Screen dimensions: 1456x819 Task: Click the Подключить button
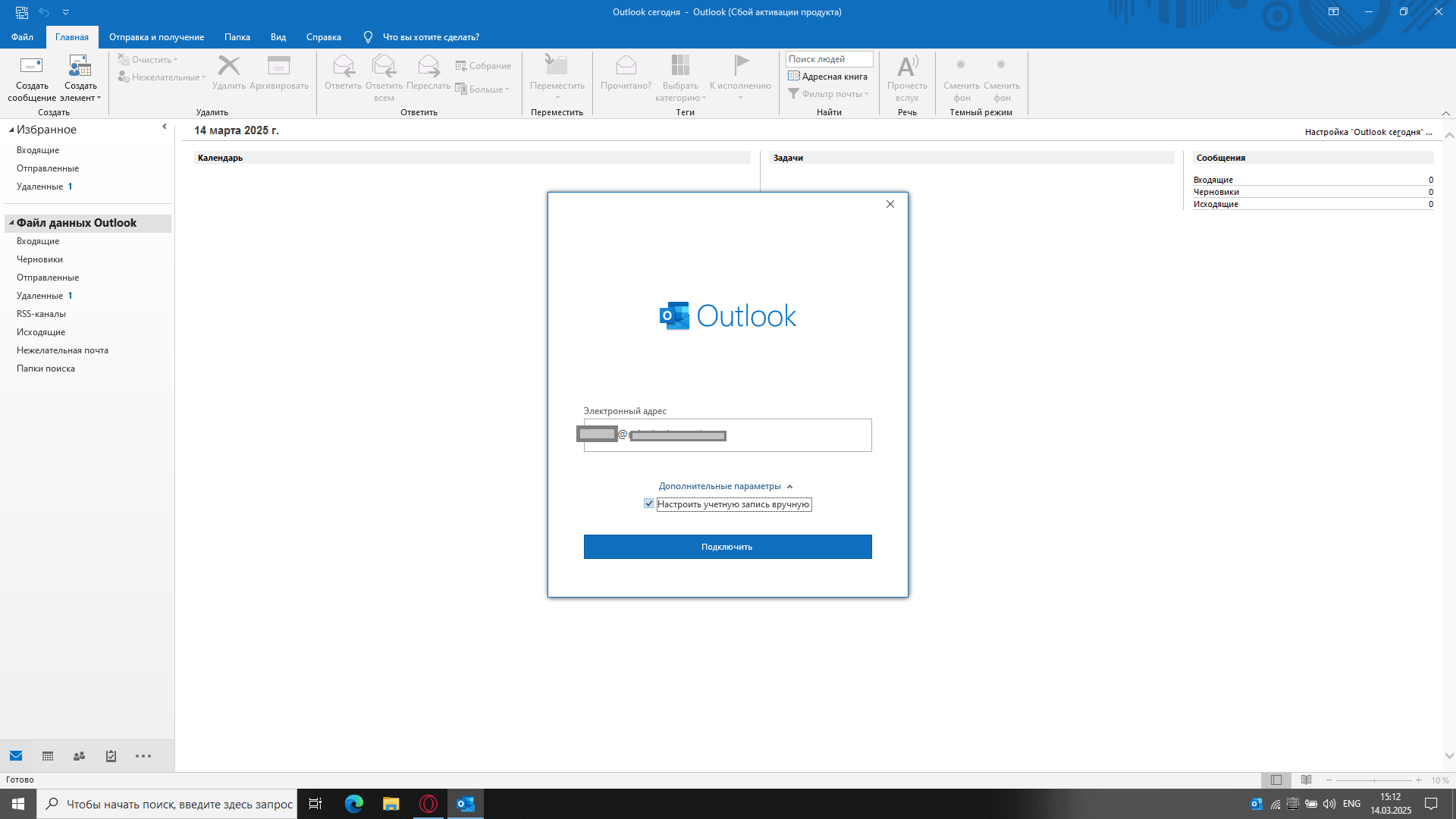727,547
